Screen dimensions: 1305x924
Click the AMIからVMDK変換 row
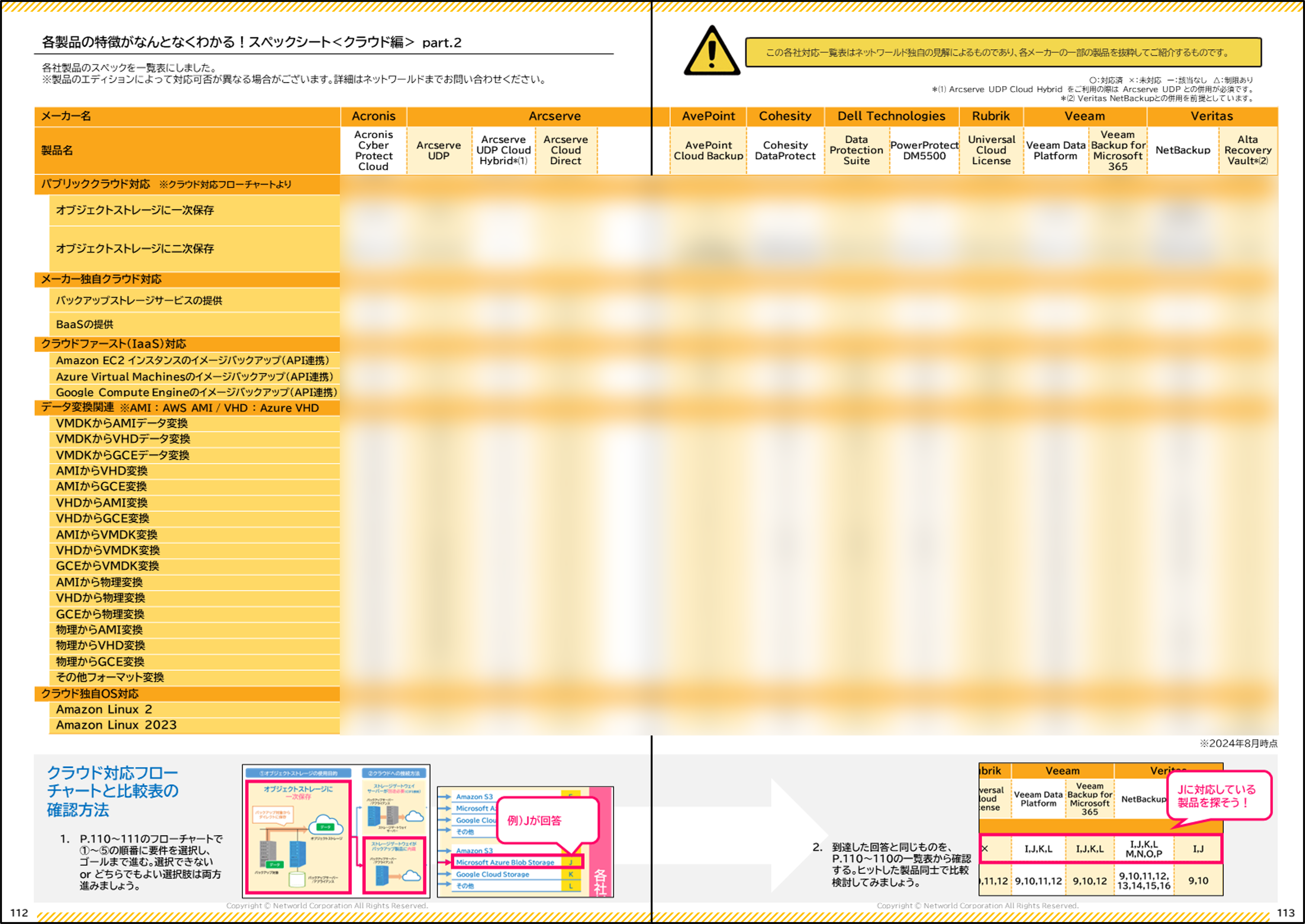point(194,535)
